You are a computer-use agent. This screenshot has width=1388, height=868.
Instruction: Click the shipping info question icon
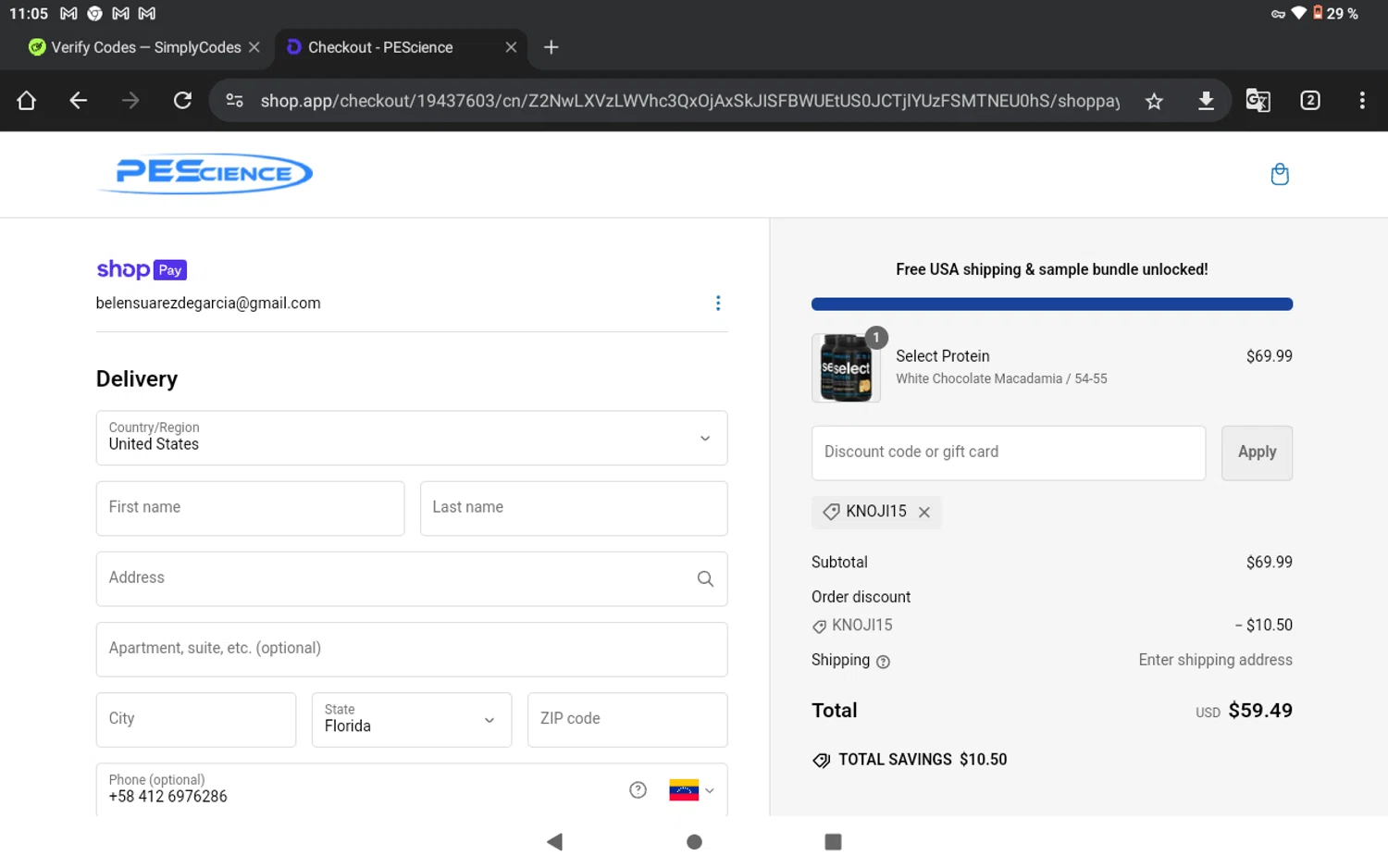pyautogui.click(x=883, y=662)
